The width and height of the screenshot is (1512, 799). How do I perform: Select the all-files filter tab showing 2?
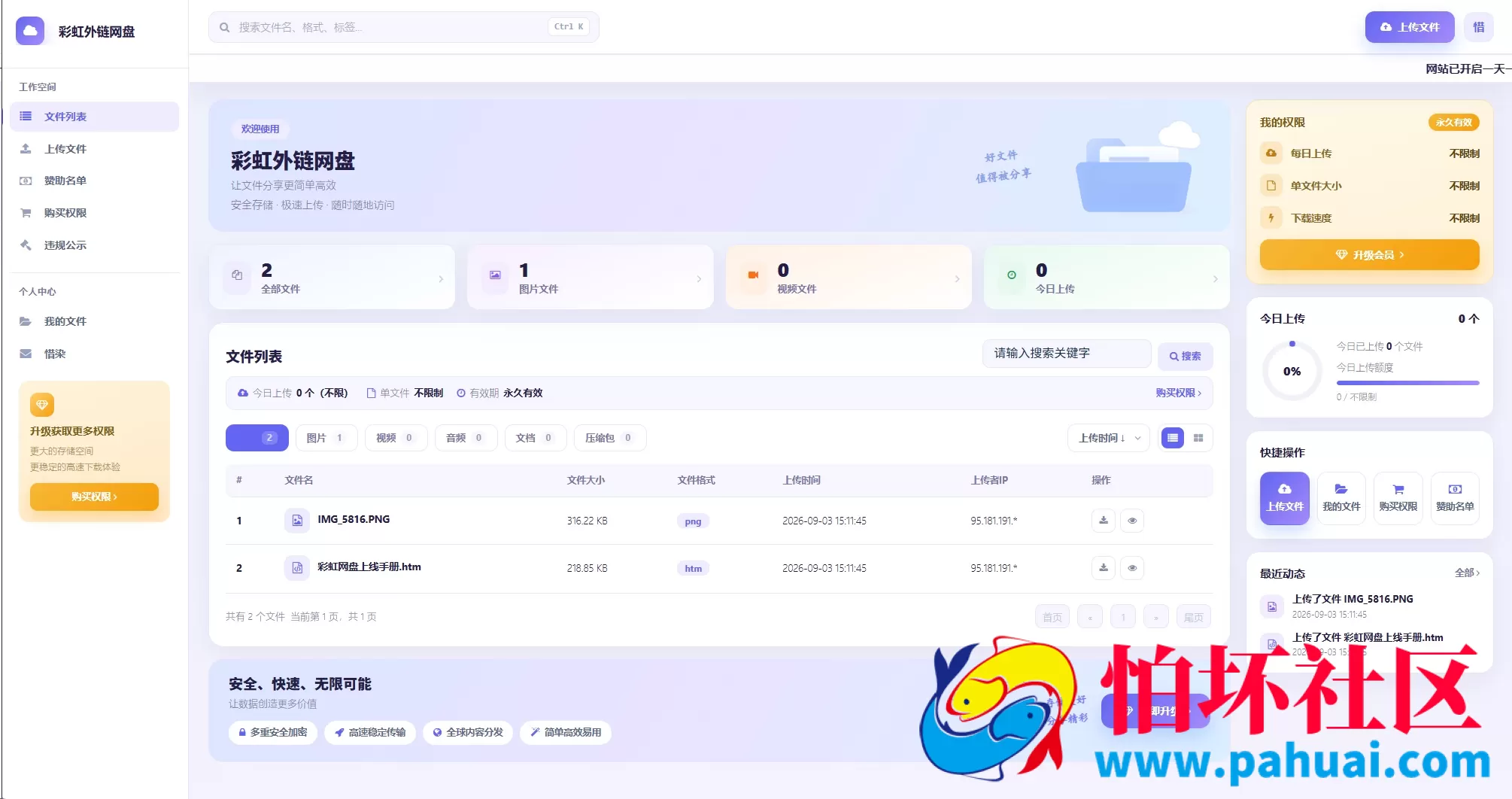coord(257,438)
